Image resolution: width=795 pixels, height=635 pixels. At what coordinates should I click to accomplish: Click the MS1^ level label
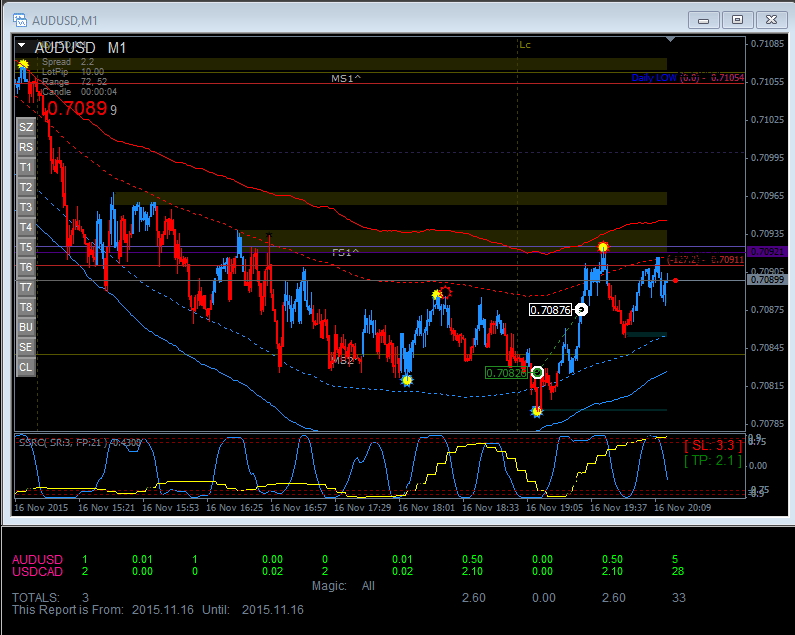(346, 79)
